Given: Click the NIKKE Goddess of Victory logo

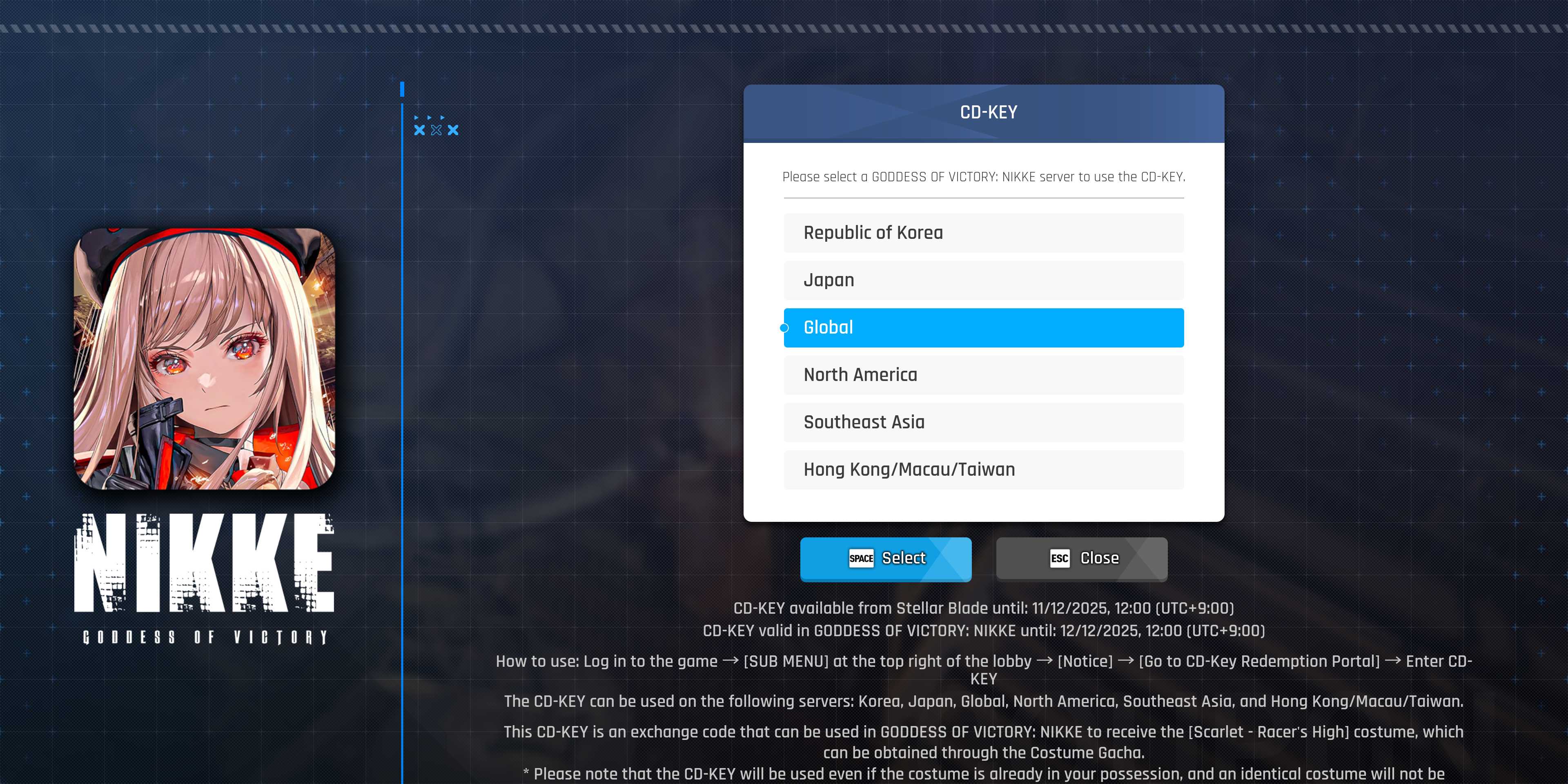Looking at the screenshot, I should click(x=205, y=578).
